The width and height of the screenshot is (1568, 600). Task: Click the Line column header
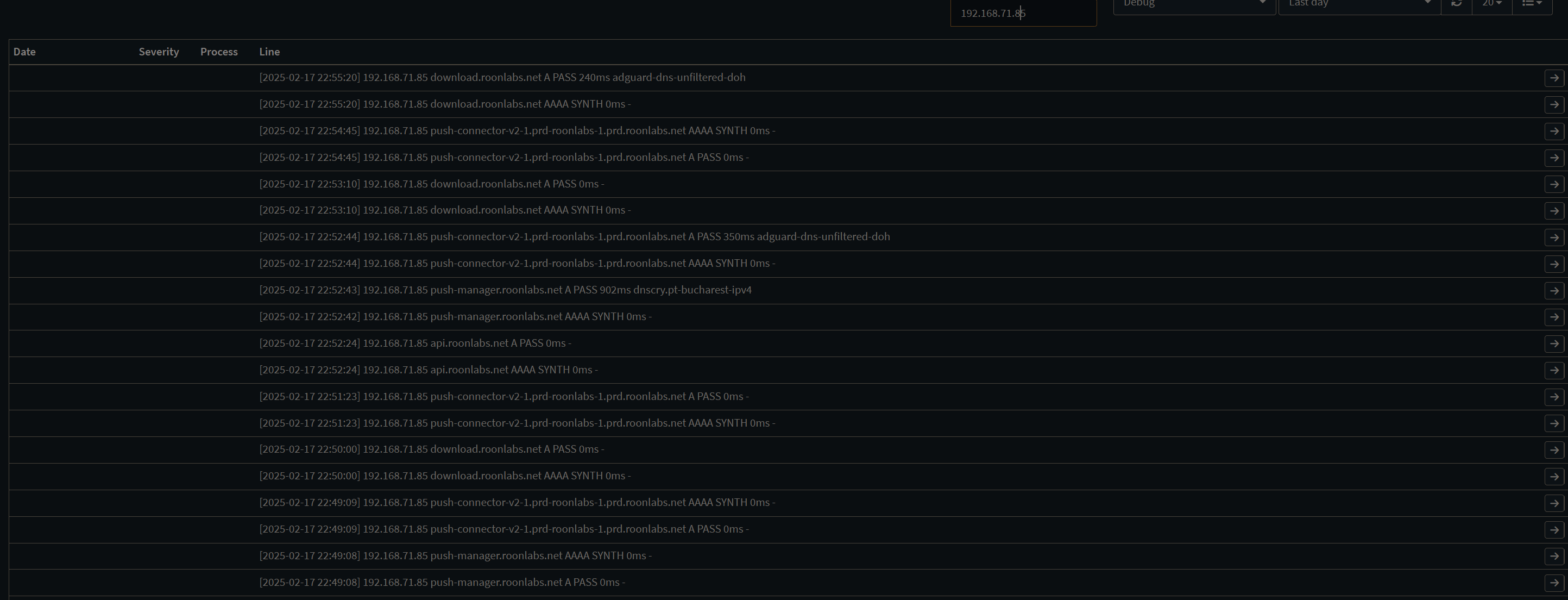pyautogui.click(x=269, y=52)
